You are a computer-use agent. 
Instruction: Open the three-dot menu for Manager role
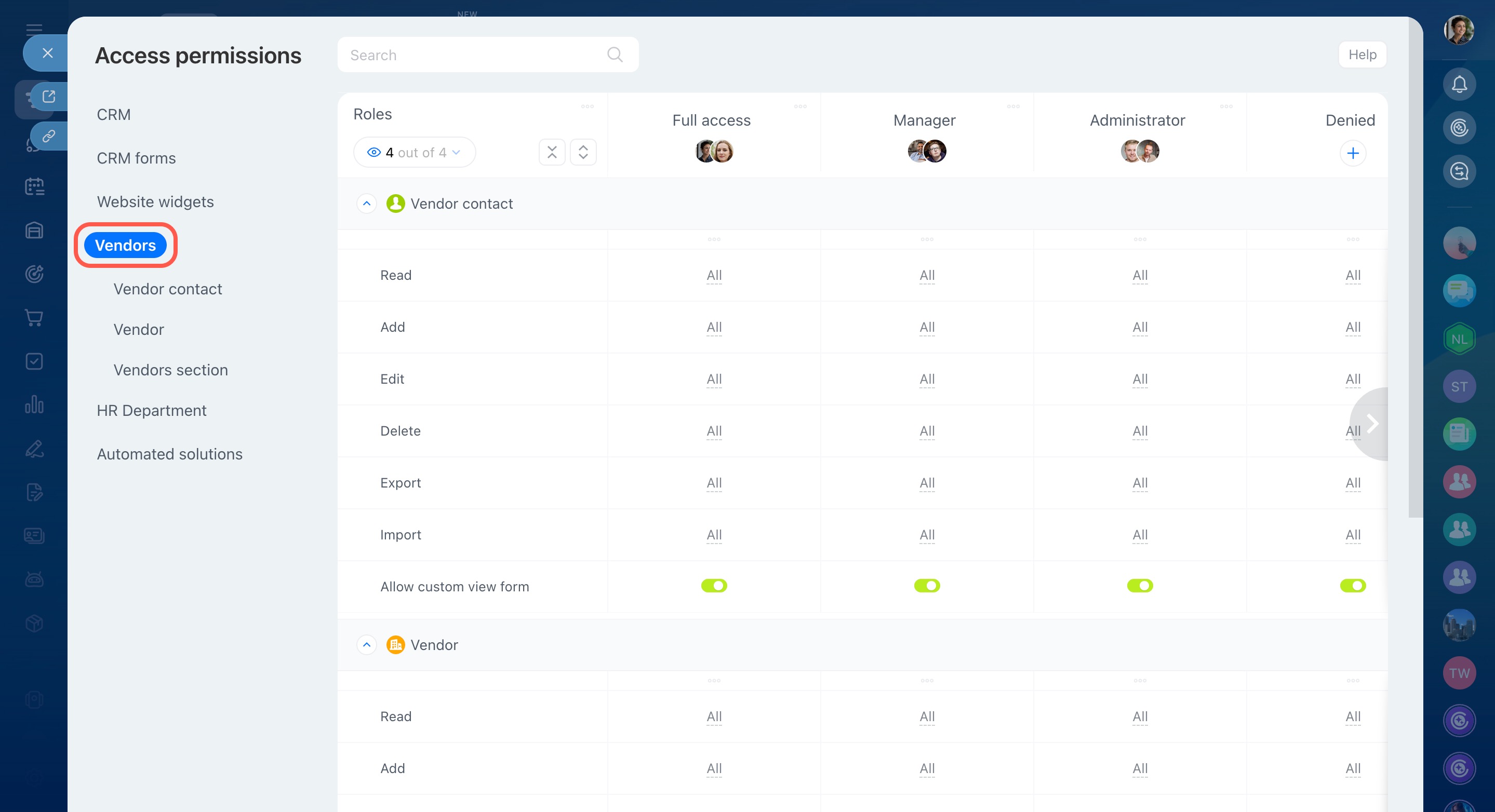pos(1013,107)
